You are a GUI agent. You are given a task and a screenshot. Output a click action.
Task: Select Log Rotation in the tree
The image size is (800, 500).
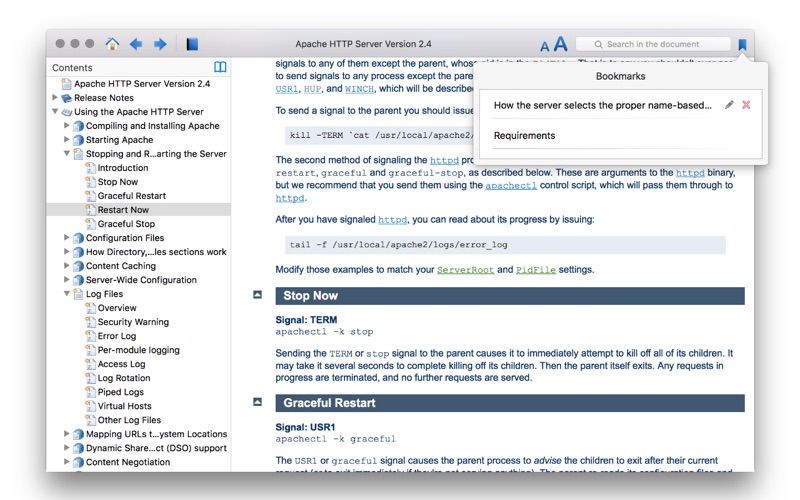click(124, 378)
